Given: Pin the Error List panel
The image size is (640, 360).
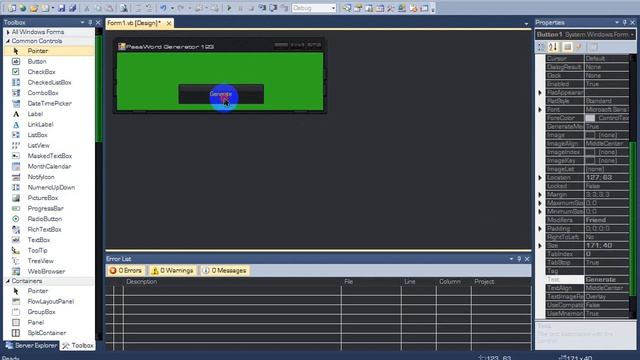Looking at the screenshot, I should (x=519, y=259).
